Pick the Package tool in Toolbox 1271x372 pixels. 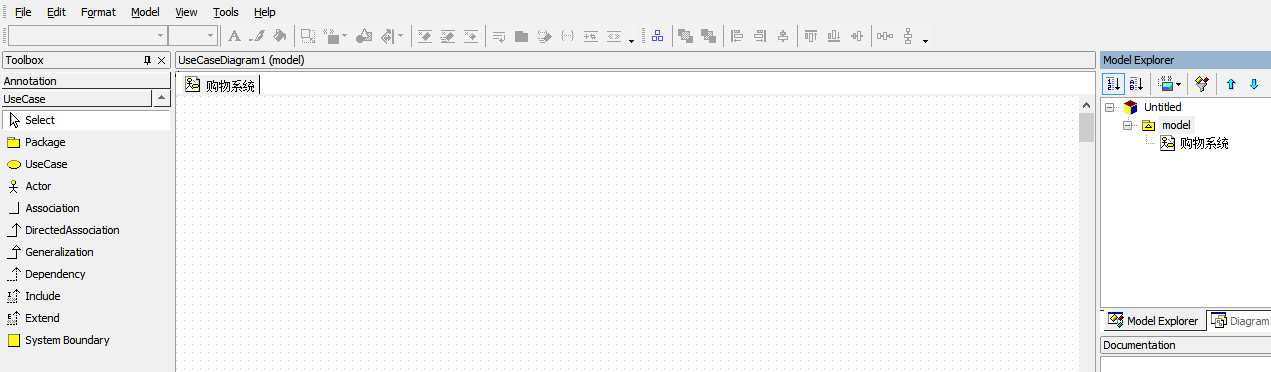click(86, 142)
